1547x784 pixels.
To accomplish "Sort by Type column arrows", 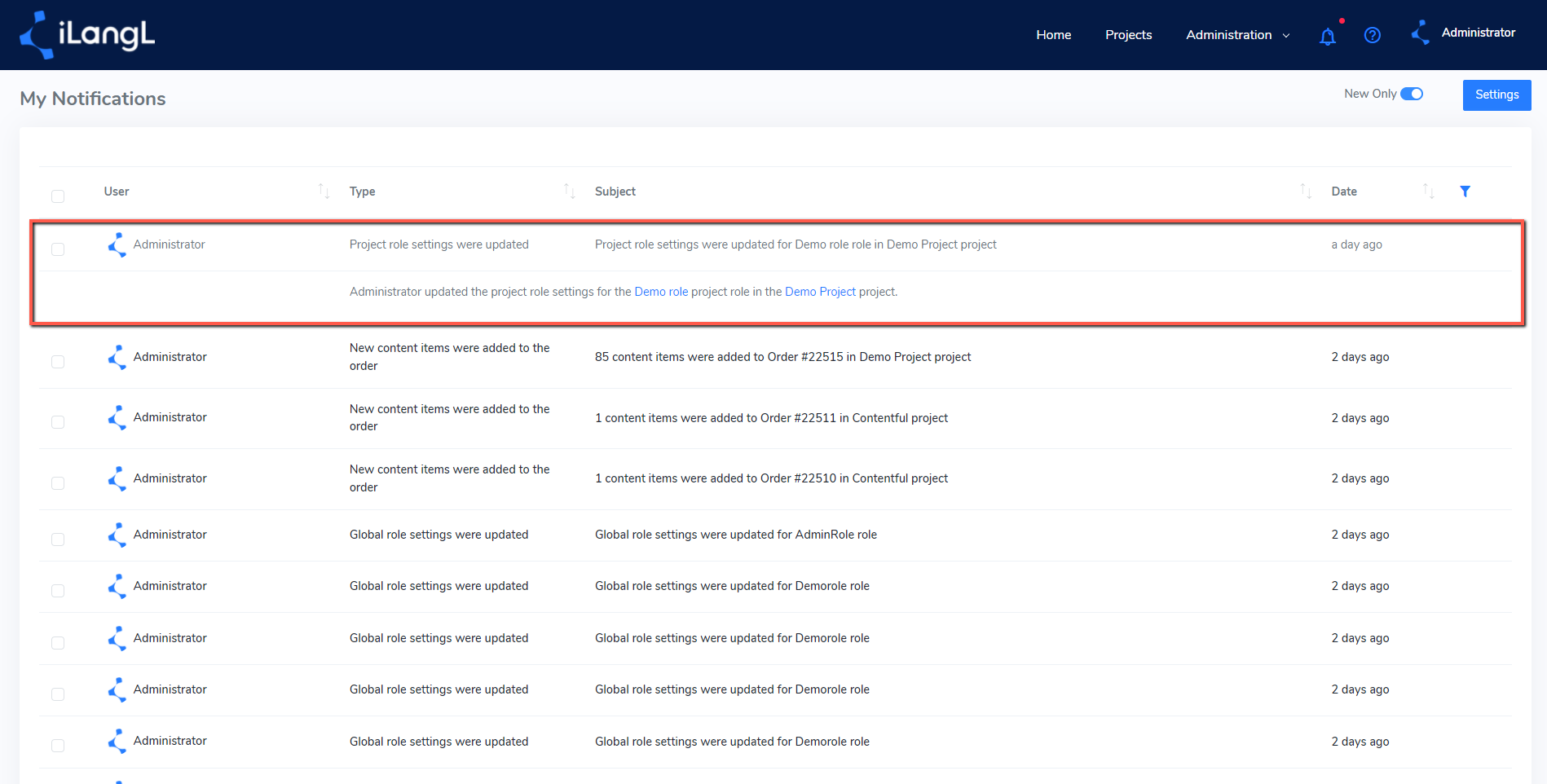I will click(x=570, y=192).
